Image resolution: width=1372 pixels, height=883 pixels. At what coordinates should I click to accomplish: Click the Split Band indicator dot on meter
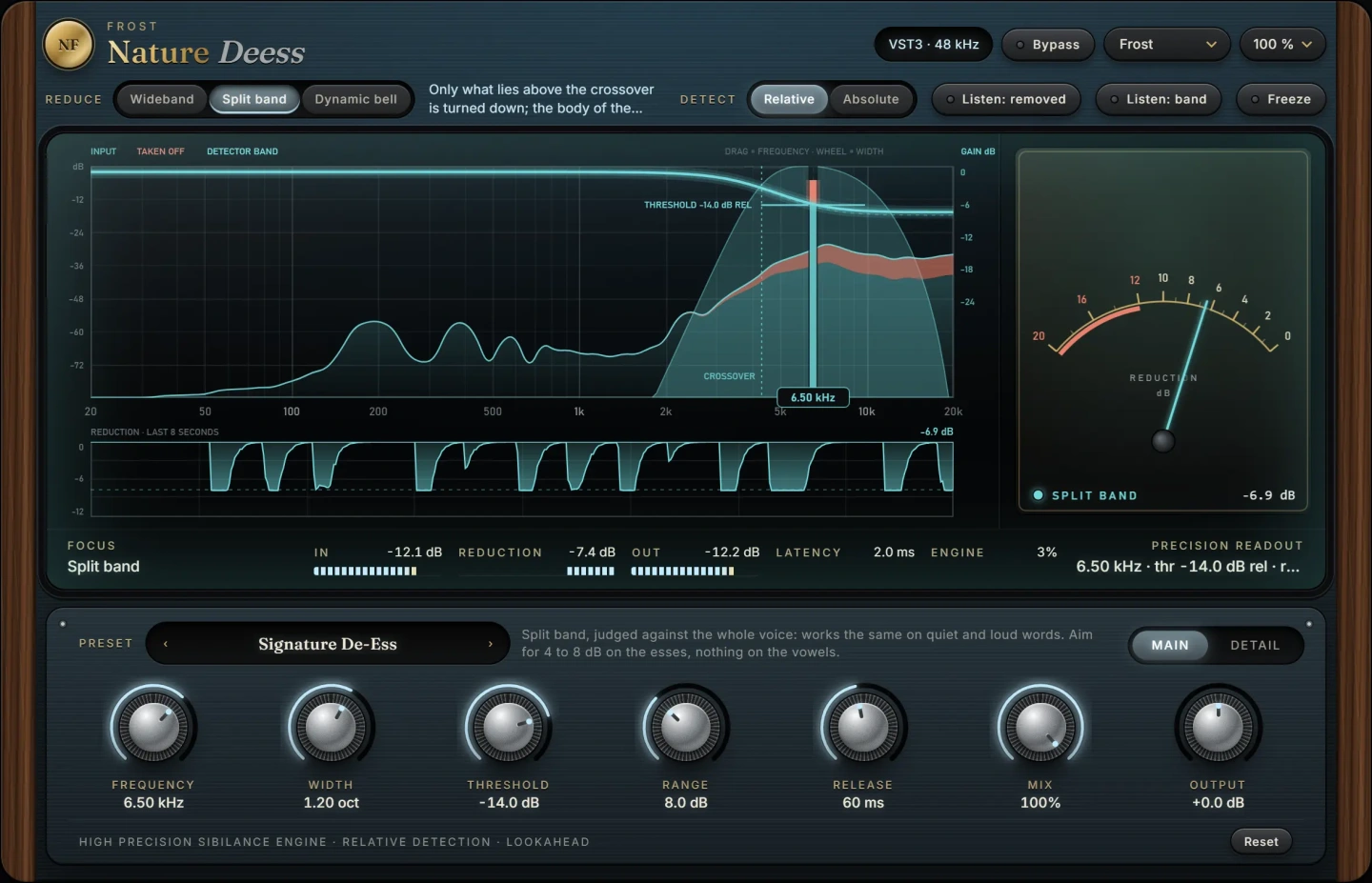click(x=1038, y=494)
